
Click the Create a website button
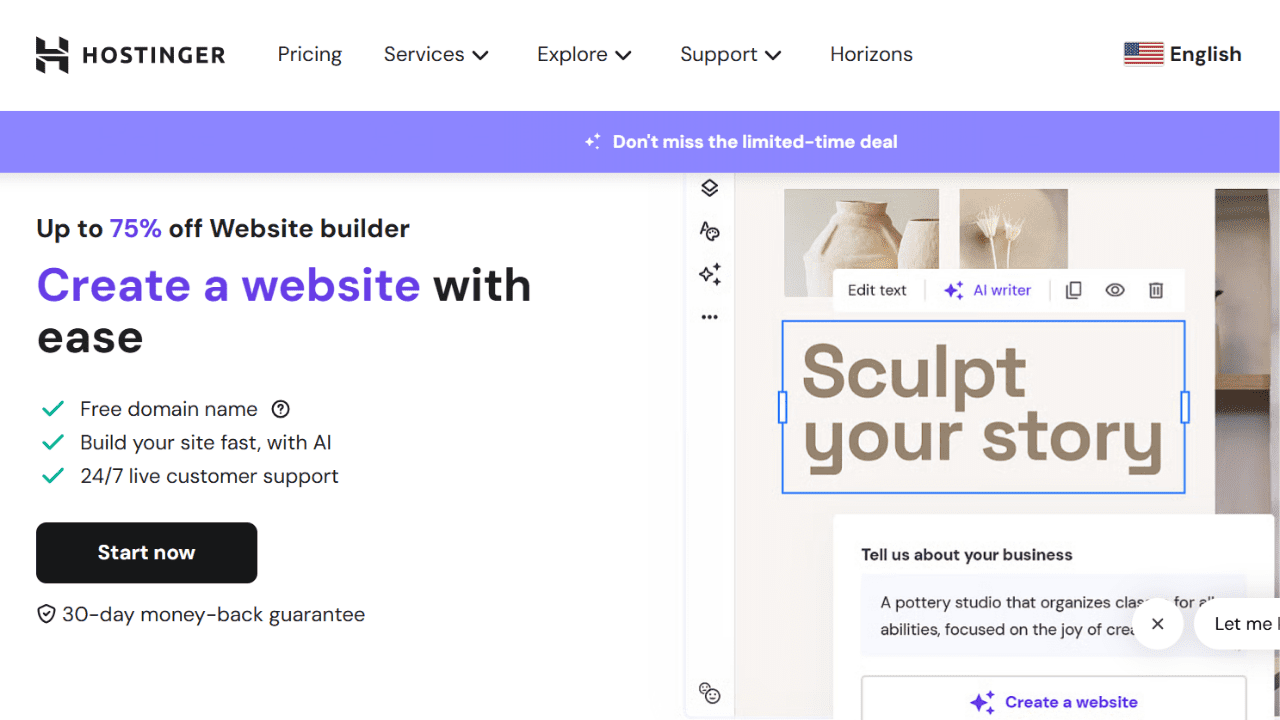[1053, 702]
